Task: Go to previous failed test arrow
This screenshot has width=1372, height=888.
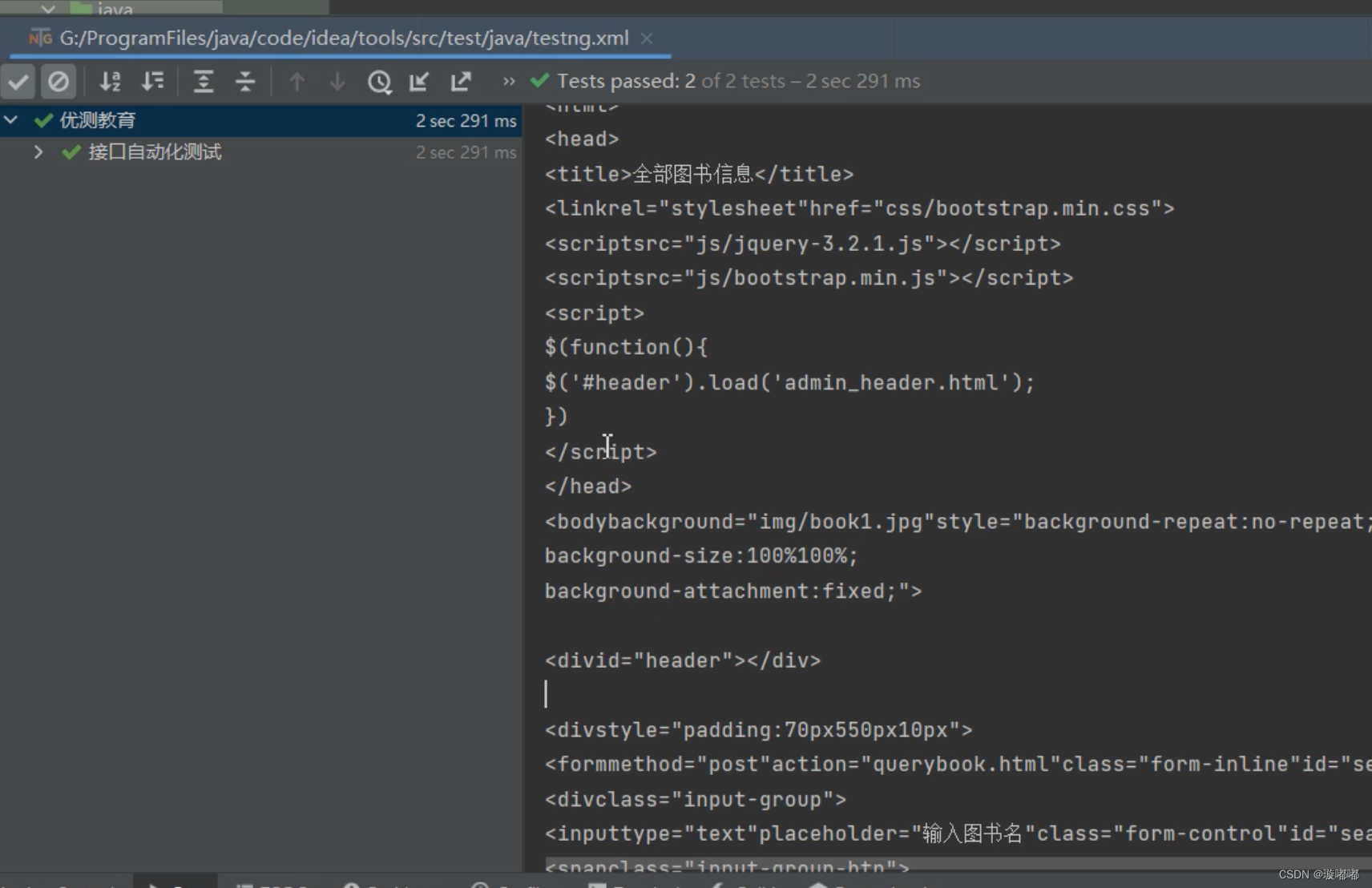Action: click(297, 81)
